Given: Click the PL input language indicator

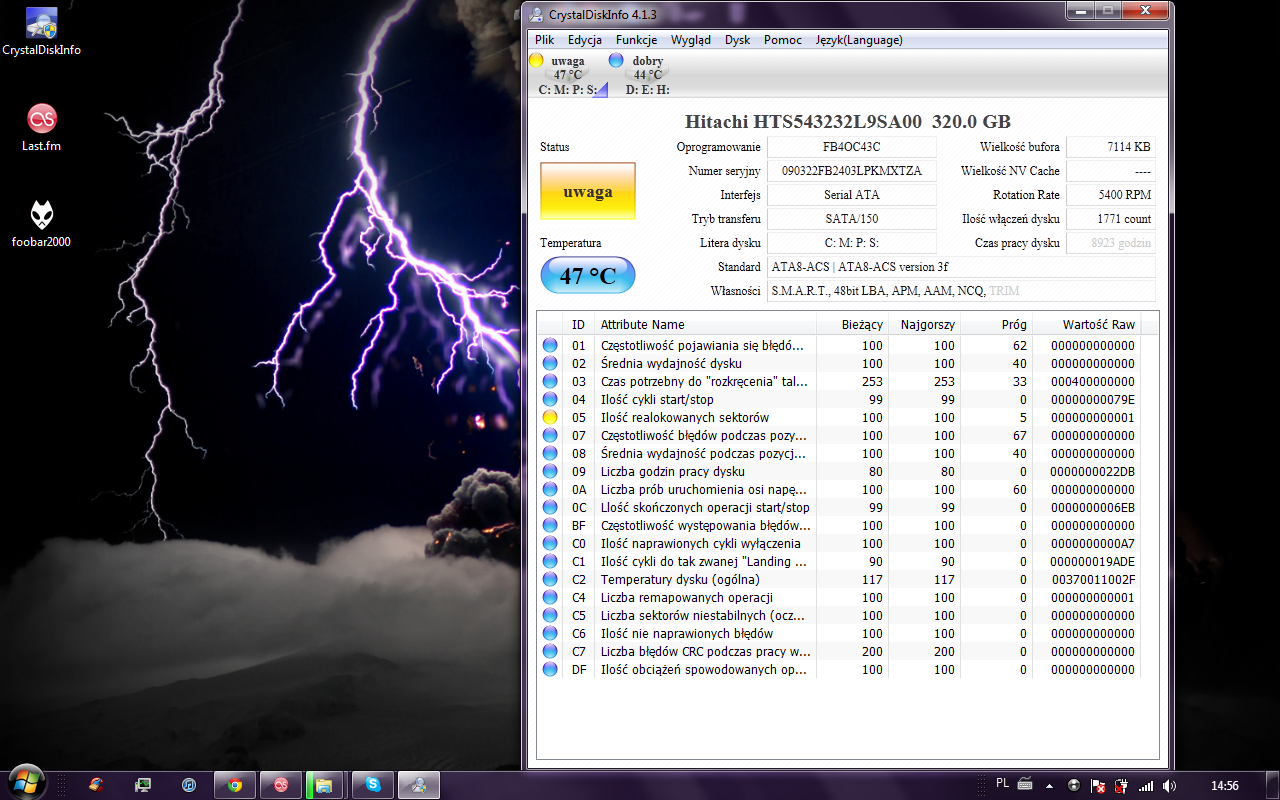Looking at the screenshot, I should 1003,783.
